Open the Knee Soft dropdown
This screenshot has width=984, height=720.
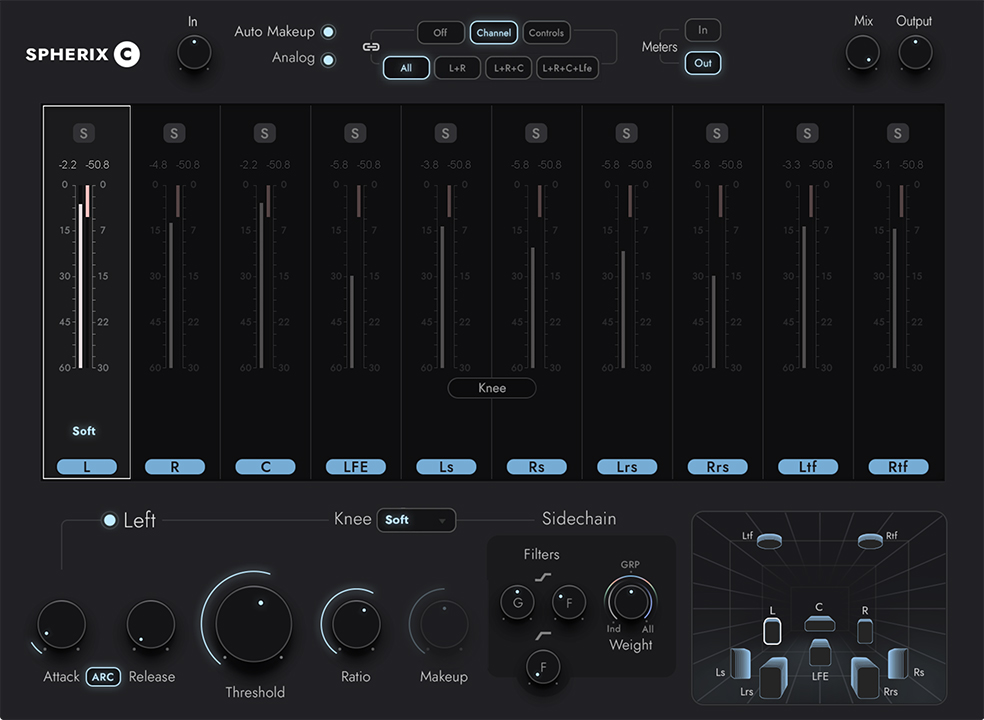(416, 520)
